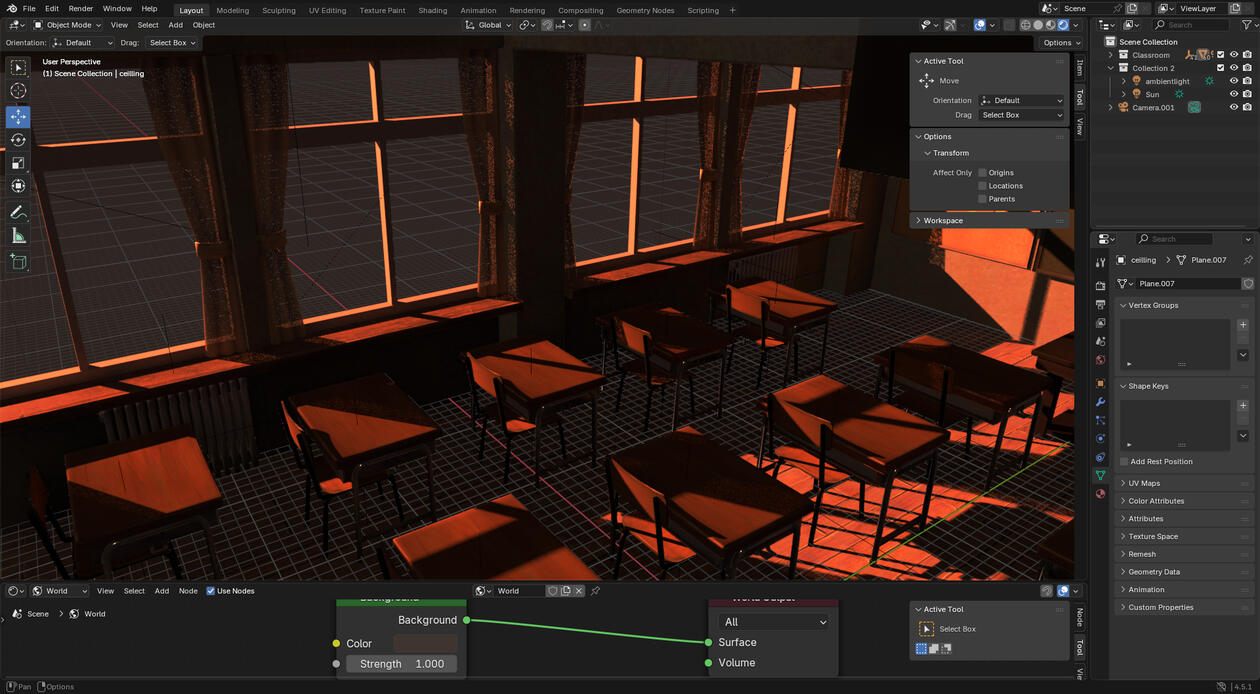Open the viewport Add menu
The height and width of the screenshot is (694, 1260).
point(175,25)
